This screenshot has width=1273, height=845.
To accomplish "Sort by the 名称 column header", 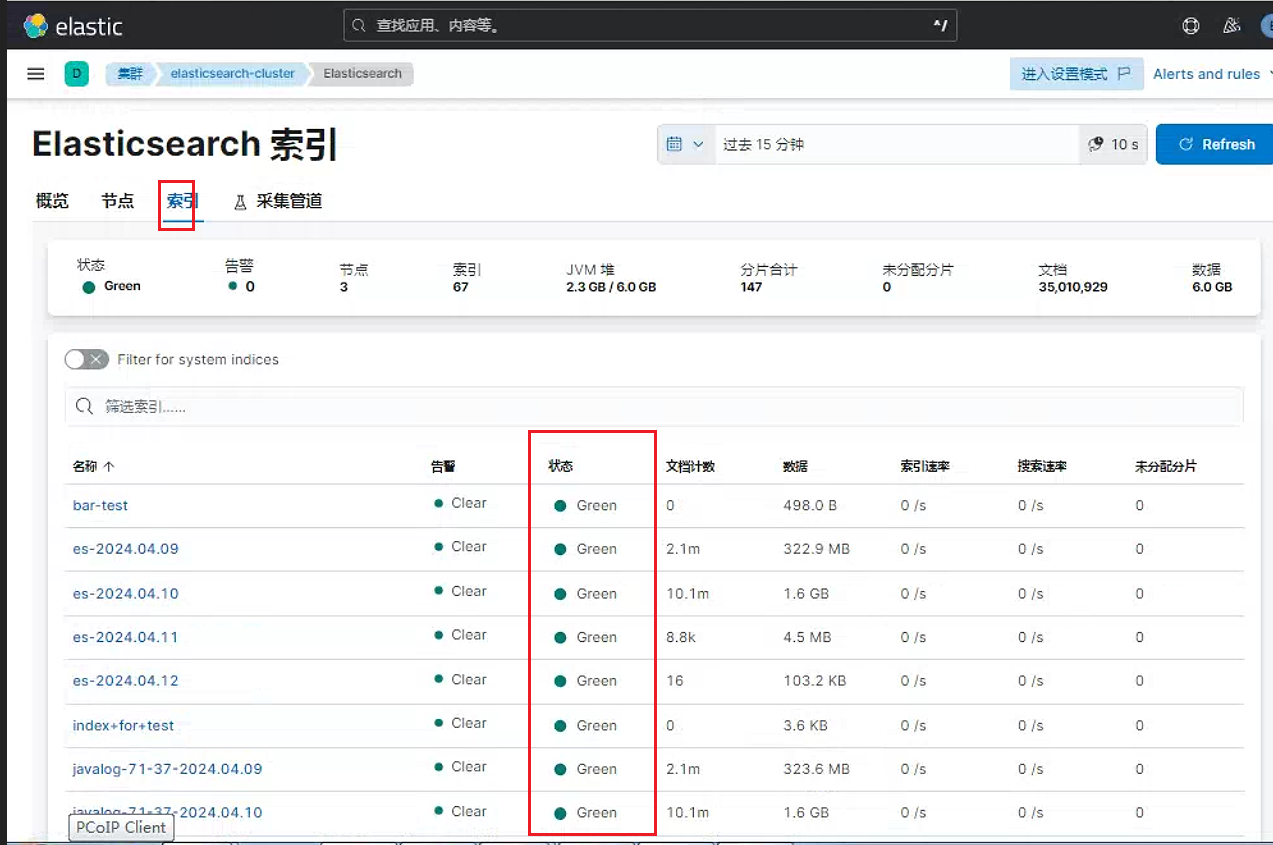I will coord(93,466).
